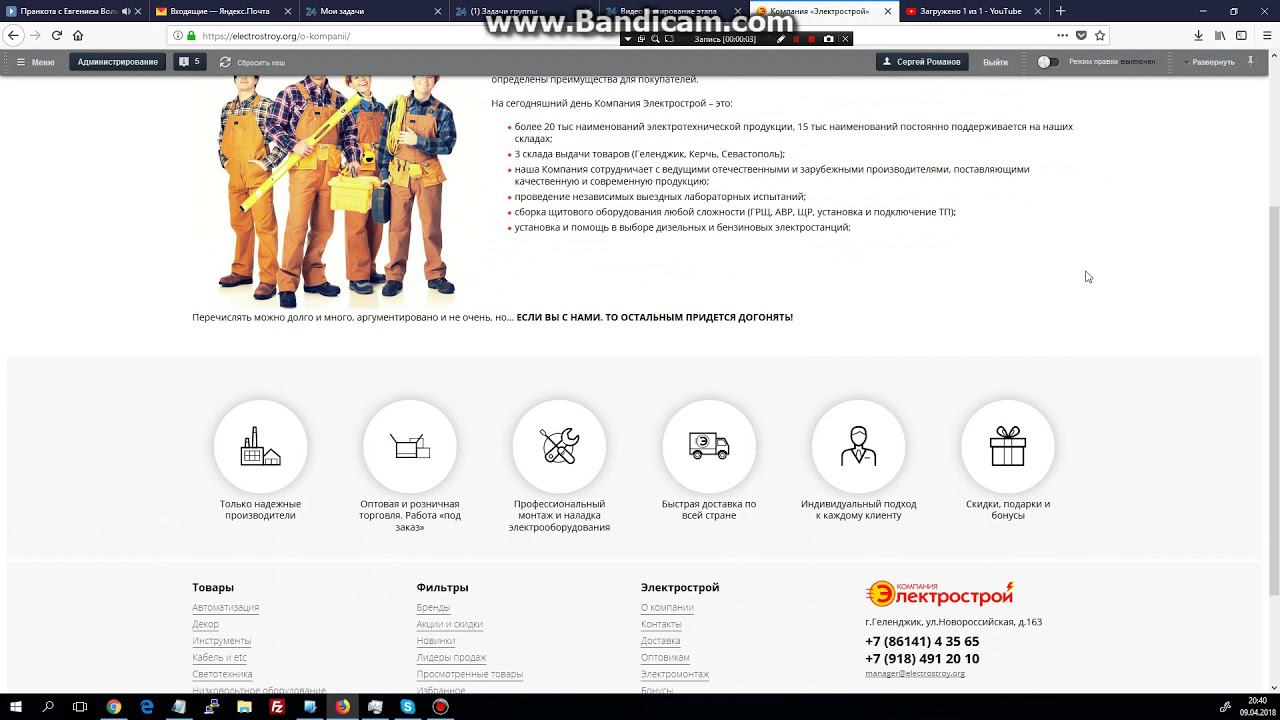Open the Бренды filter link

[433, 608]
